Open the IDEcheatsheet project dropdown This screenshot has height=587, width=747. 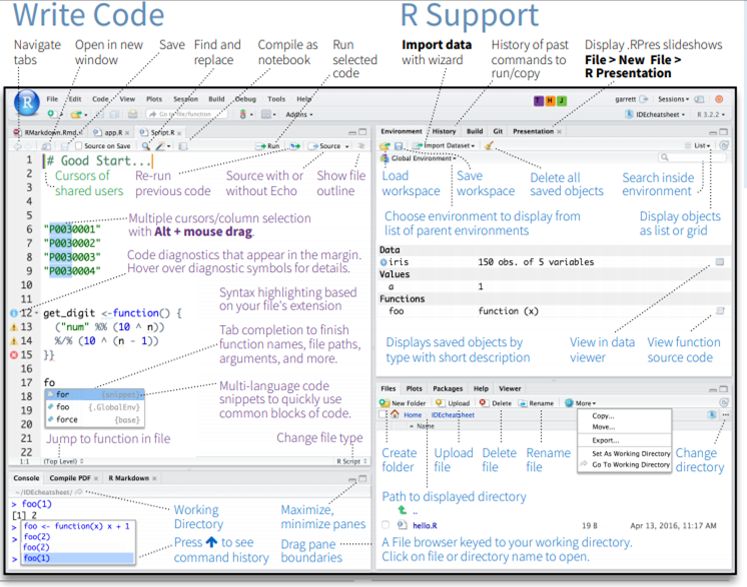[656, 114]
